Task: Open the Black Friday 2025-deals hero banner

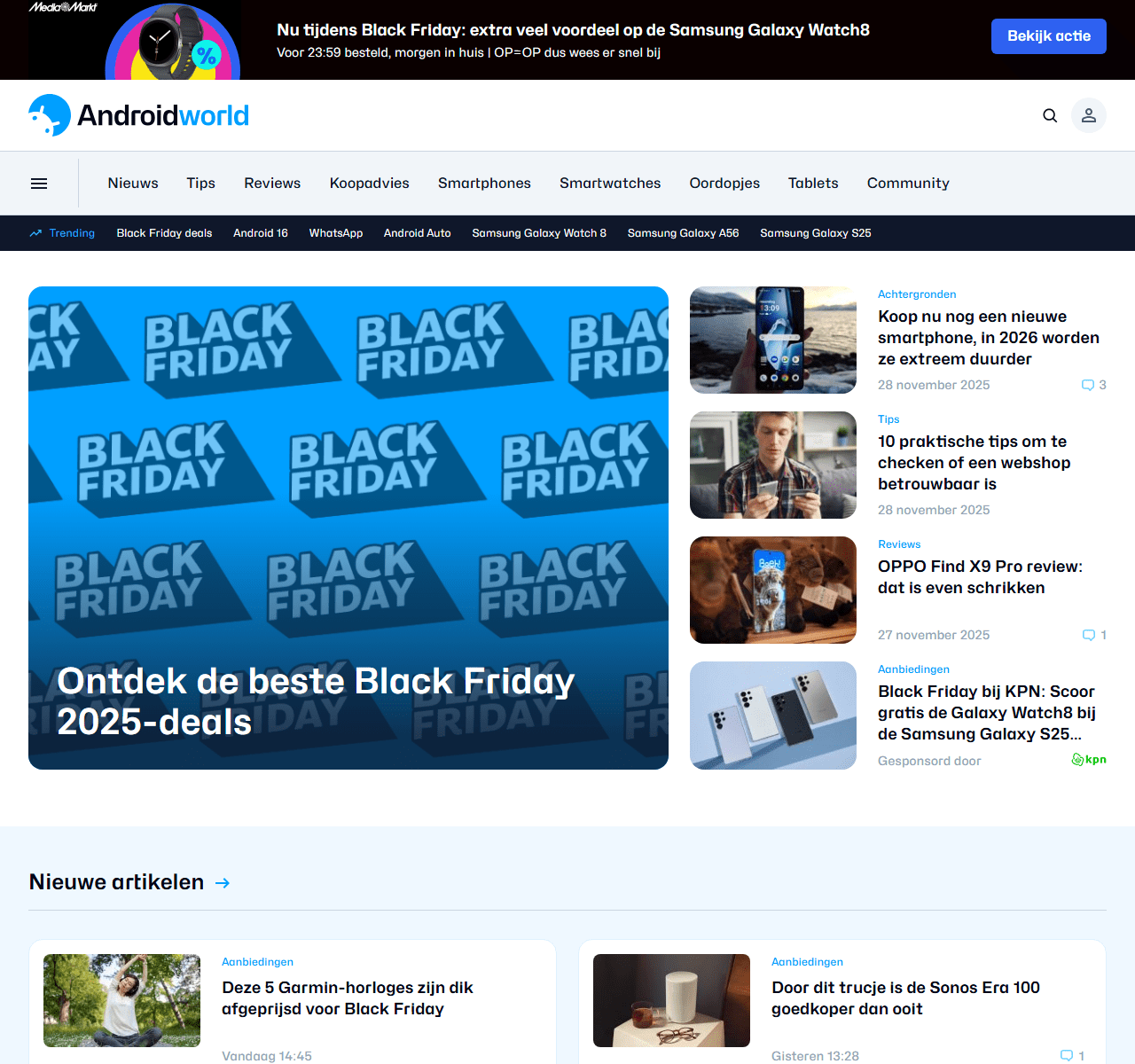Action: click(348, 528)
